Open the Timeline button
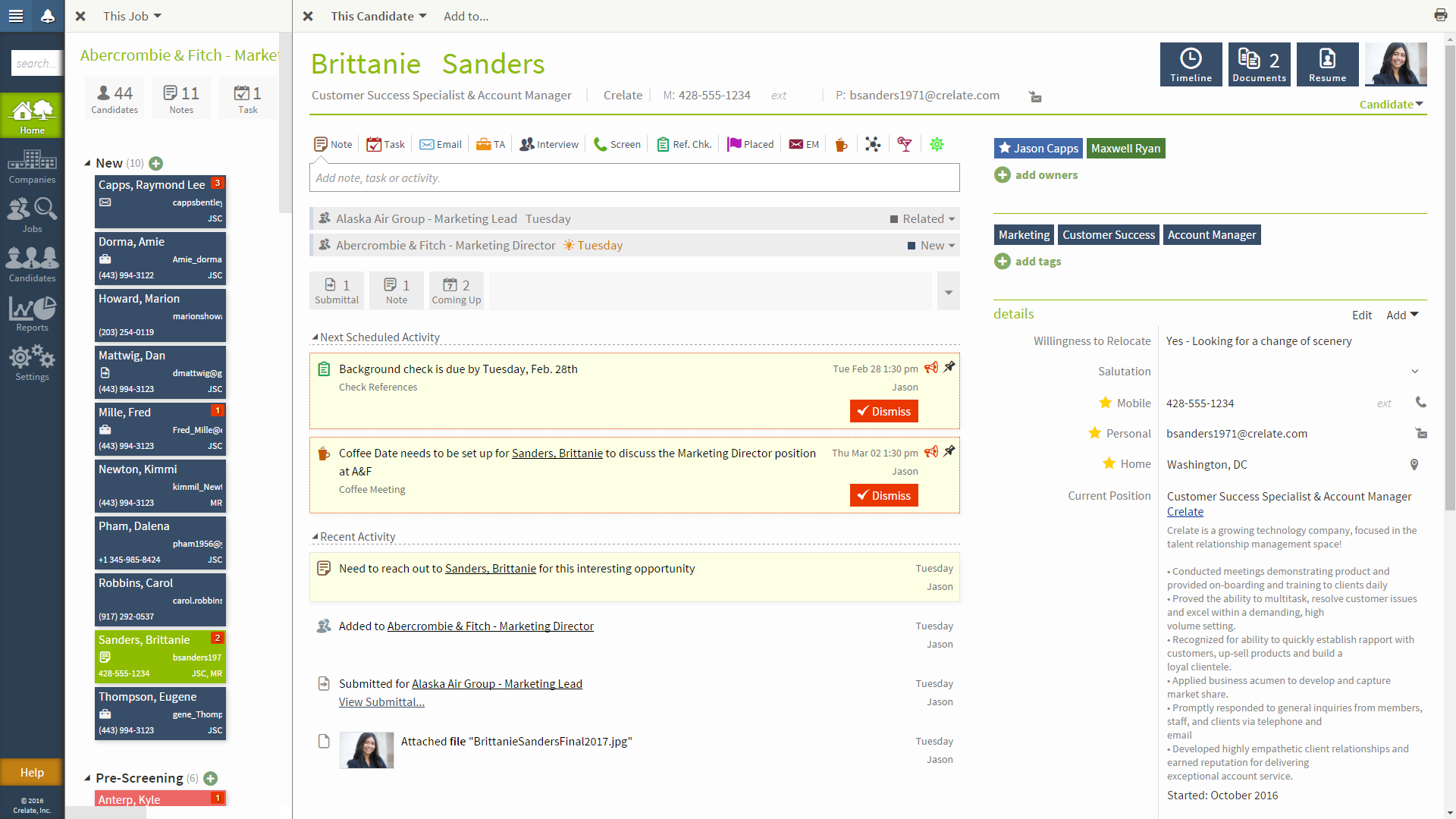 [x=1191, y=64]
